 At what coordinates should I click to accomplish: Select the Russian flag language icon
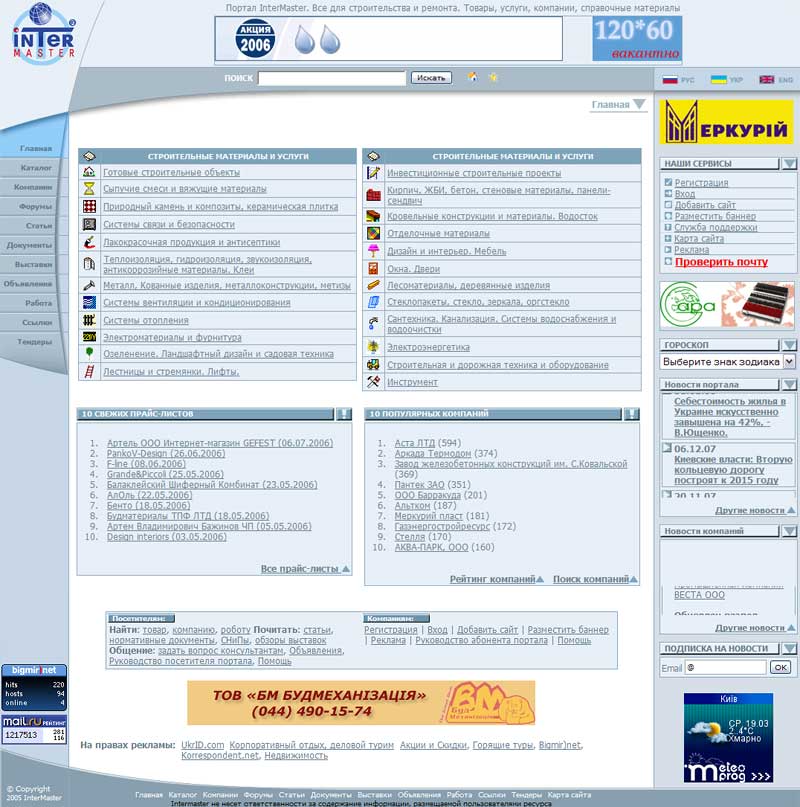[x=670, y=79]
